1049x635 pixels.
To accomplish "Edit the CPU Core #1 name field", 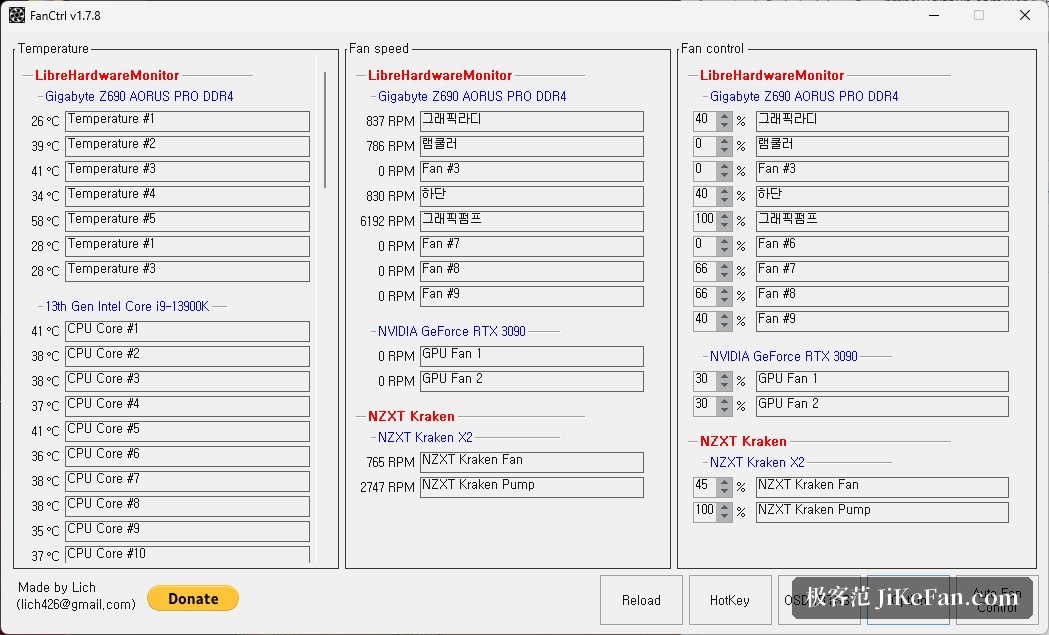I will click(x=187, y=331).
